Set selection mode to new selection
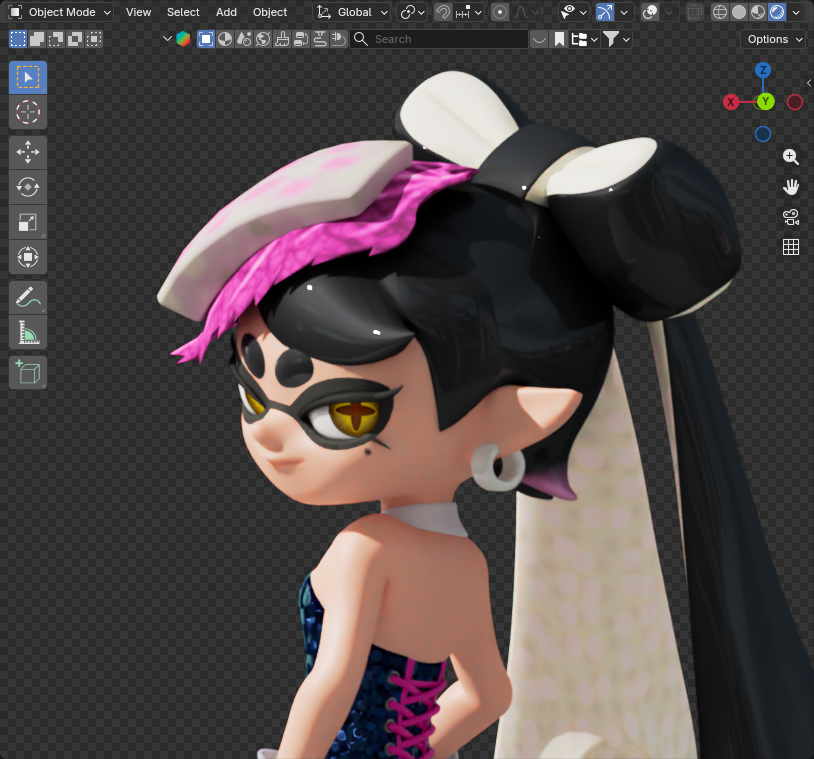Image resolution: width=814 pixels, height=759 pixels. click(18, 39)
